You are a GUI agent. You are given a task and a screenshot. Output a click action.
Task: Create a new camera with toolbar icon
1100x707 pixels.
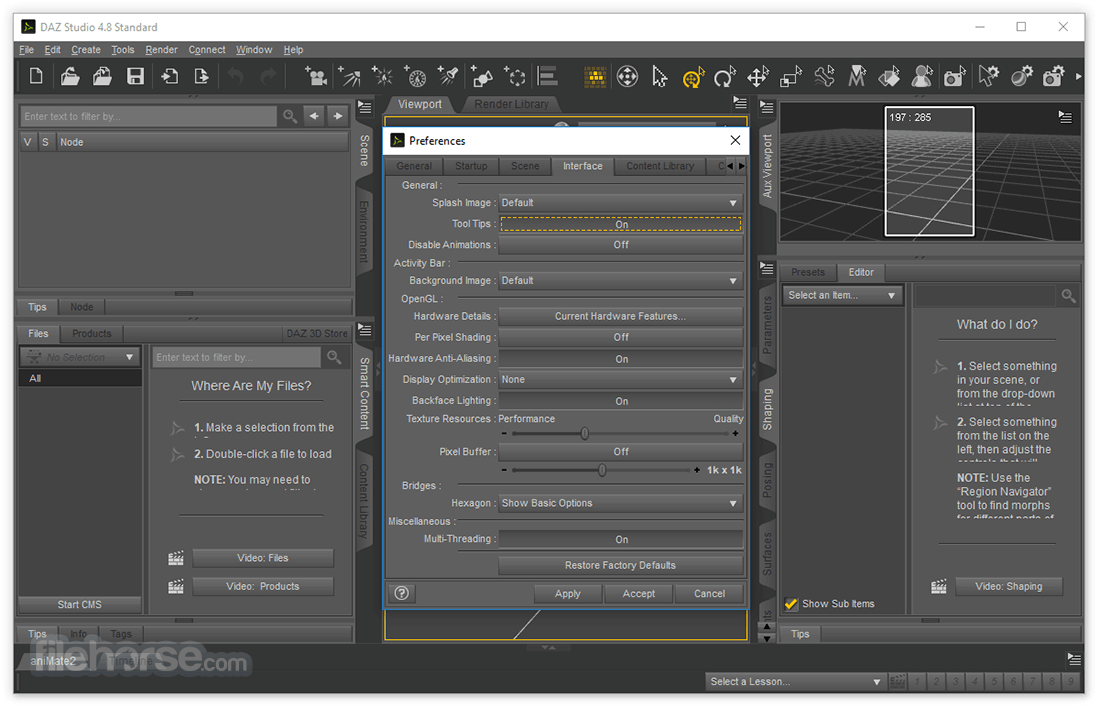tap(315, 76)
